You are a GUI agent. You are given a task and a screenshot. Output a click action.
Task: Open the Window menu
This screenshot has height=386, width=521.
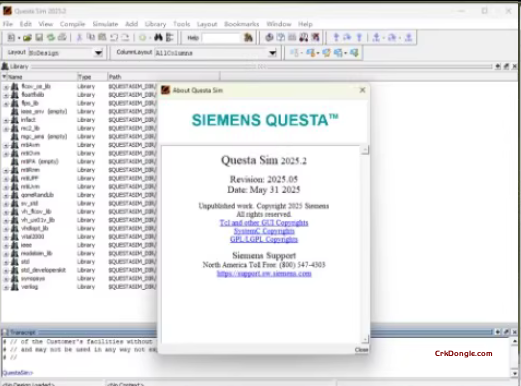[x=279, y=24]
